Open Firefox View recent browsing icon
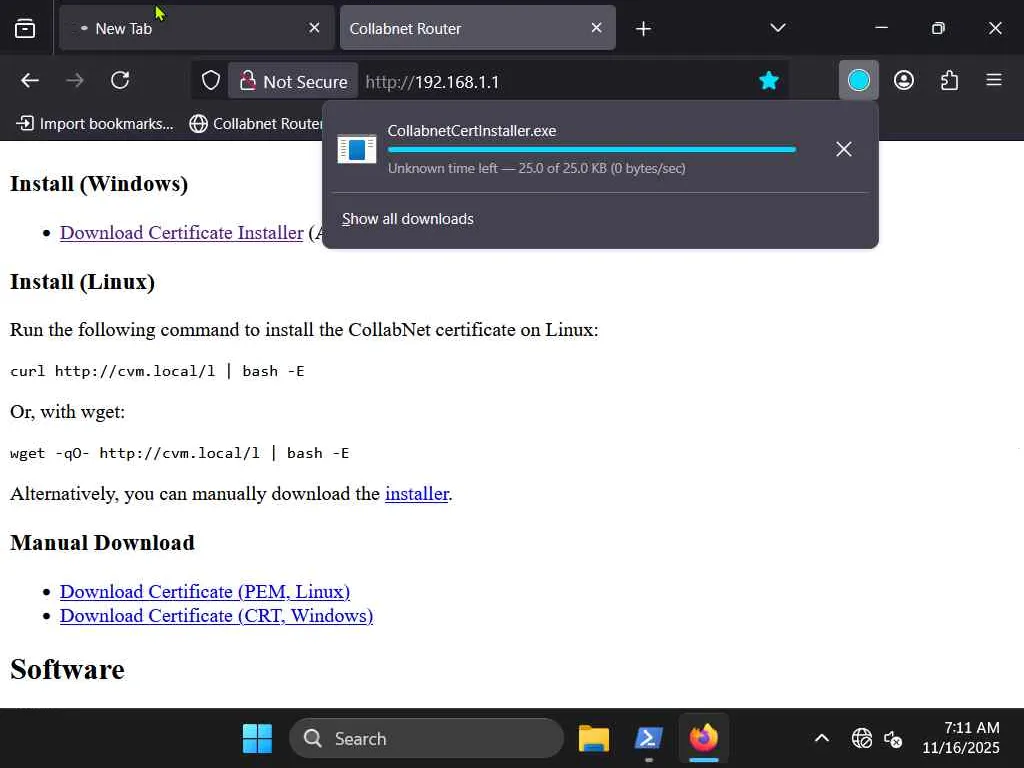The height and width of the screenshot is (768, 1024). click(25, 28)
